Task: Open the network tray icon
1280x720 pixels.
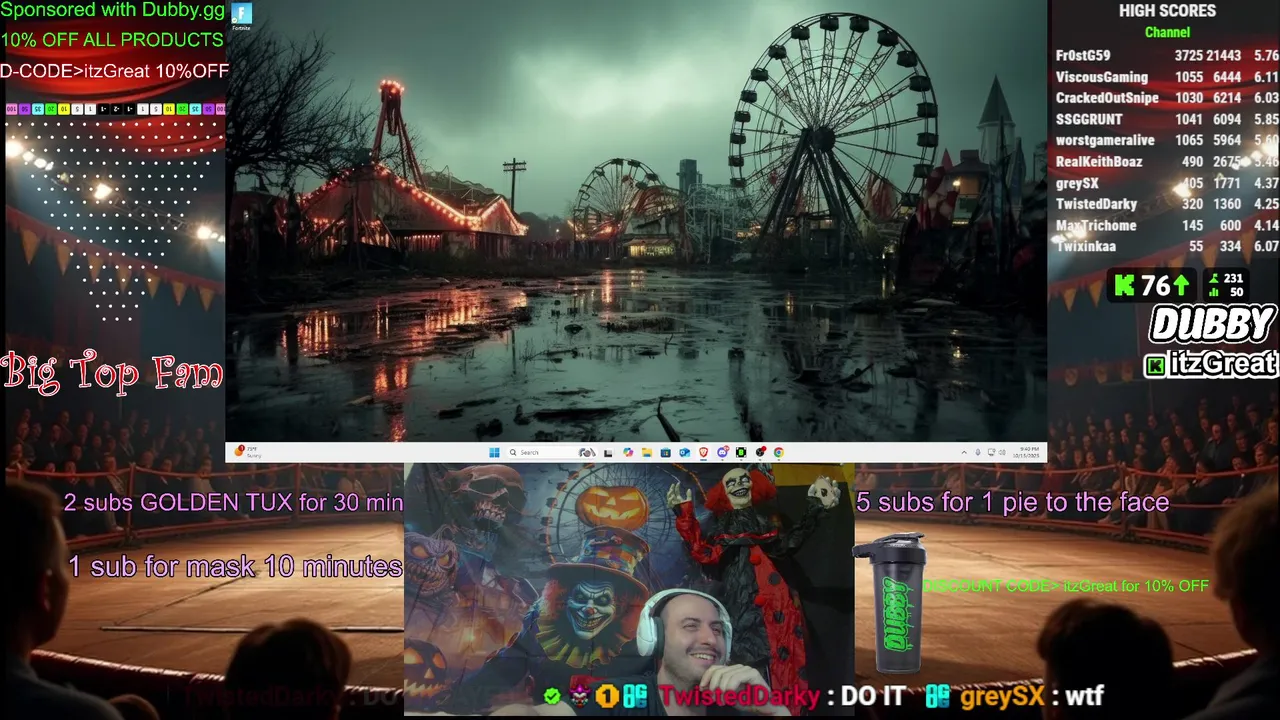Action: [x=991, y=452]
